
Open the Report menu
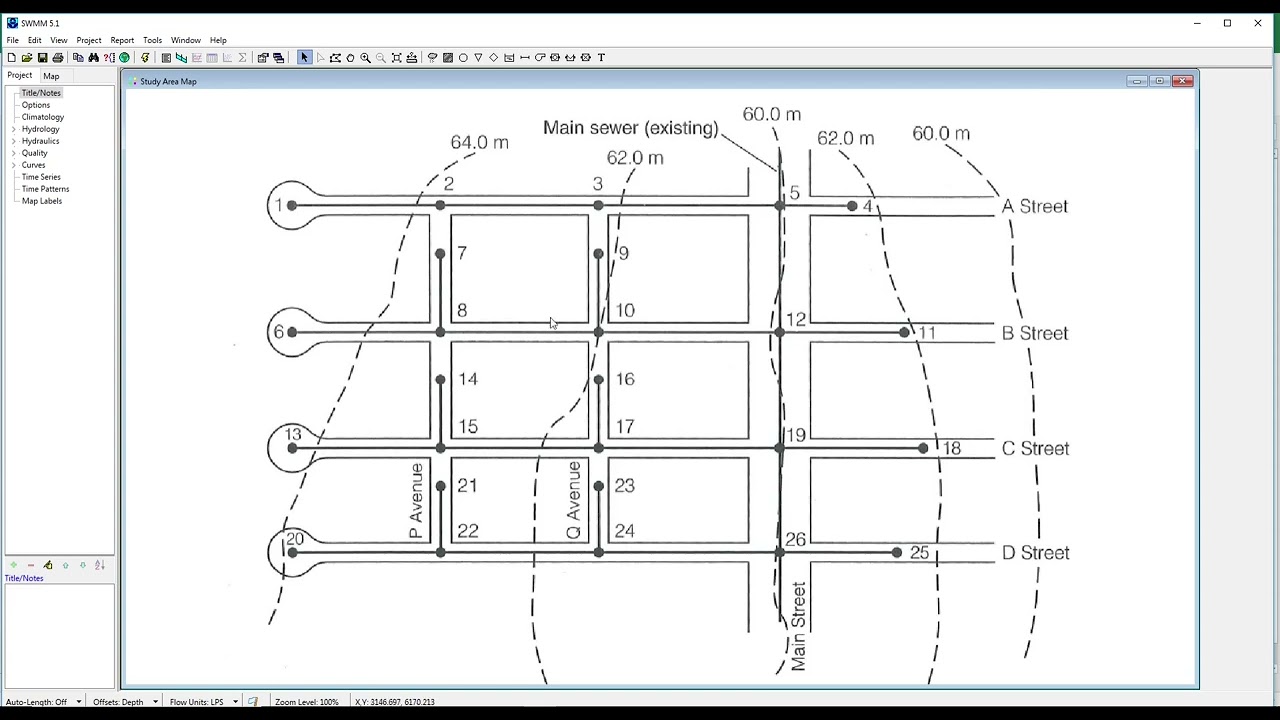pyautogui.click(x=122, y=40)
